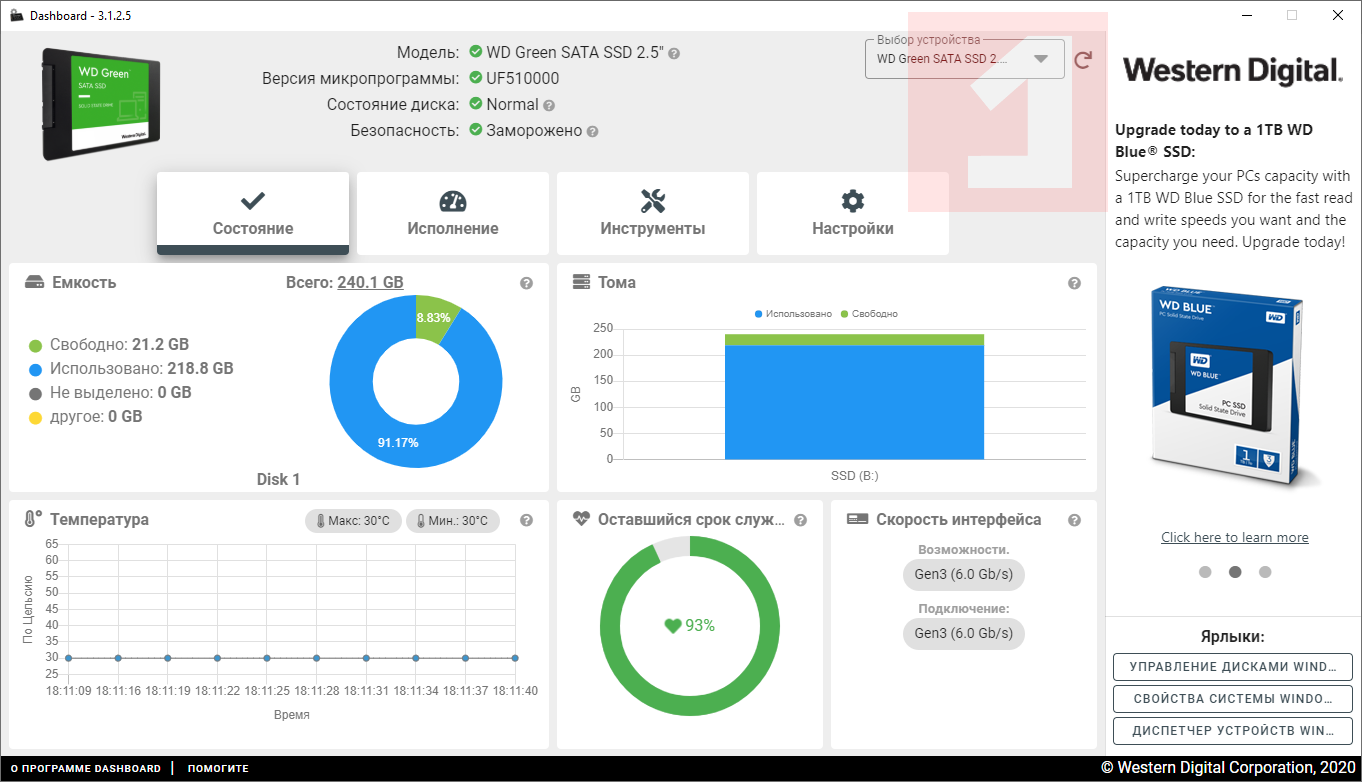Screen dimensions: 1362x782
Task: Select the first carousel dot
Action: (1205, 572)
